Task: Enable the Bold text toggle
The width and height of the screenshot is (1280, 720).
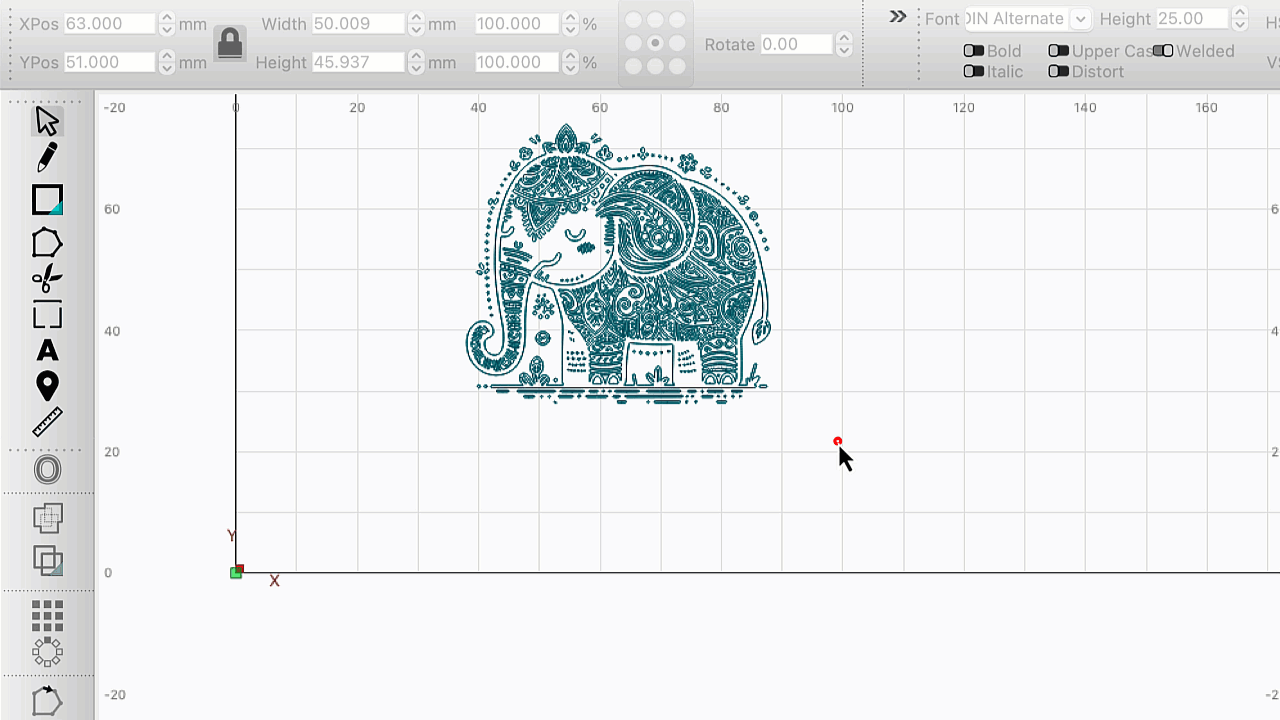Action: [x=973, y=51]
